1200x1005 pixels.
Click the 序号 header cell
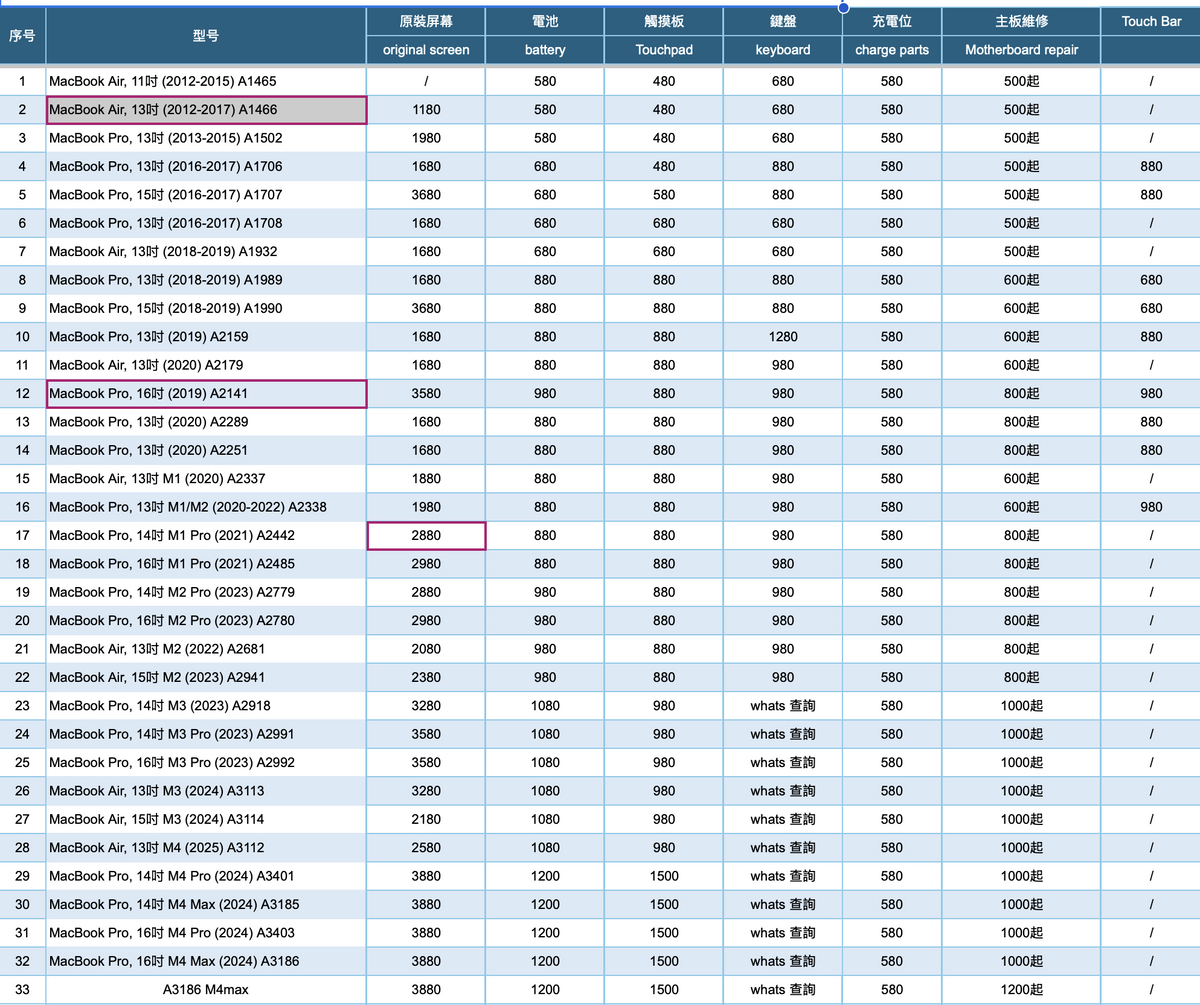[22, 36]
